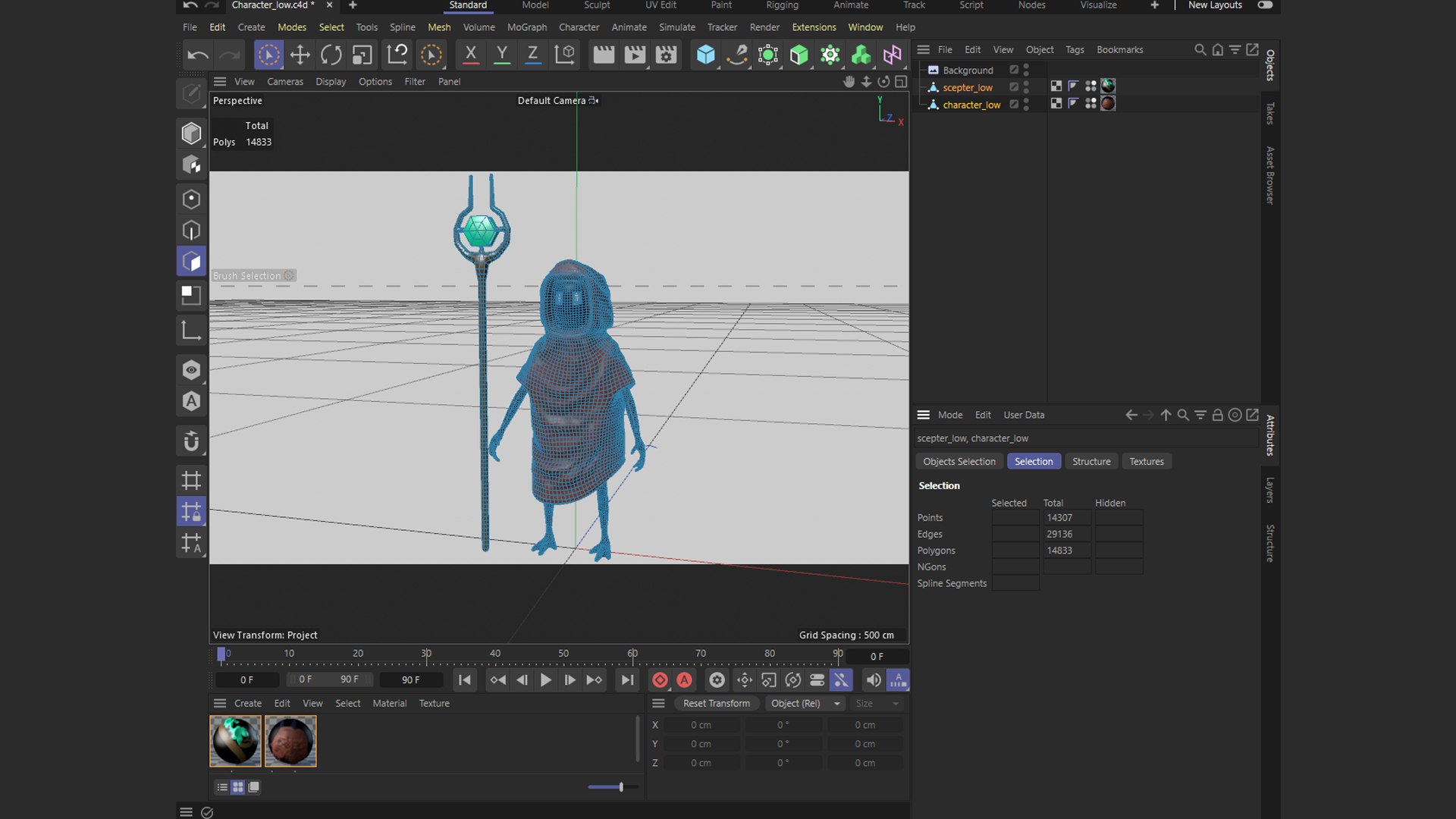
Task: Enable Texture mode icon
Action: tap(191, 165)
